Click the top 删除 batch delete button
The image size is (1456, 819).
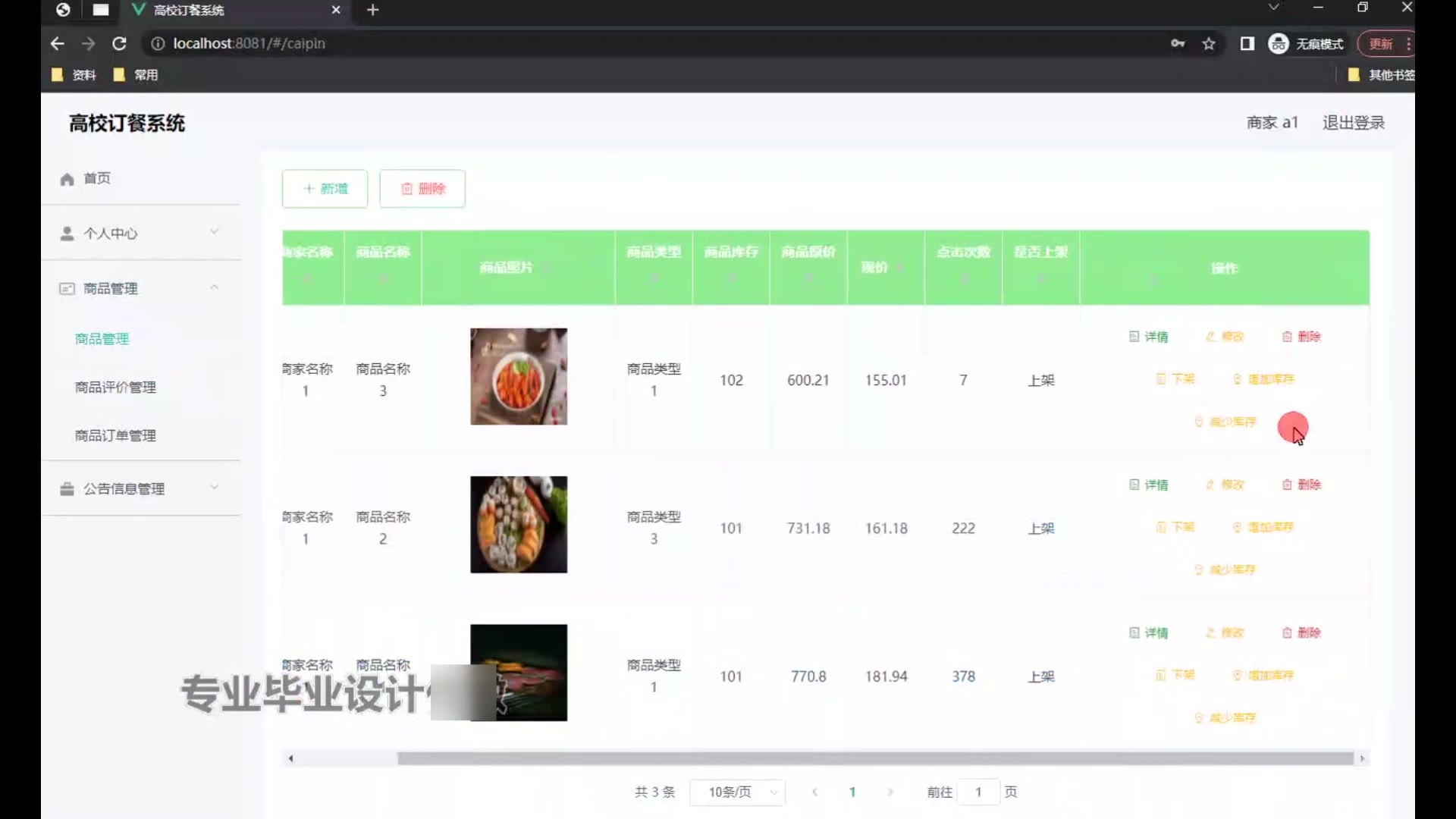pyautogui.click(x=422, y=189)
